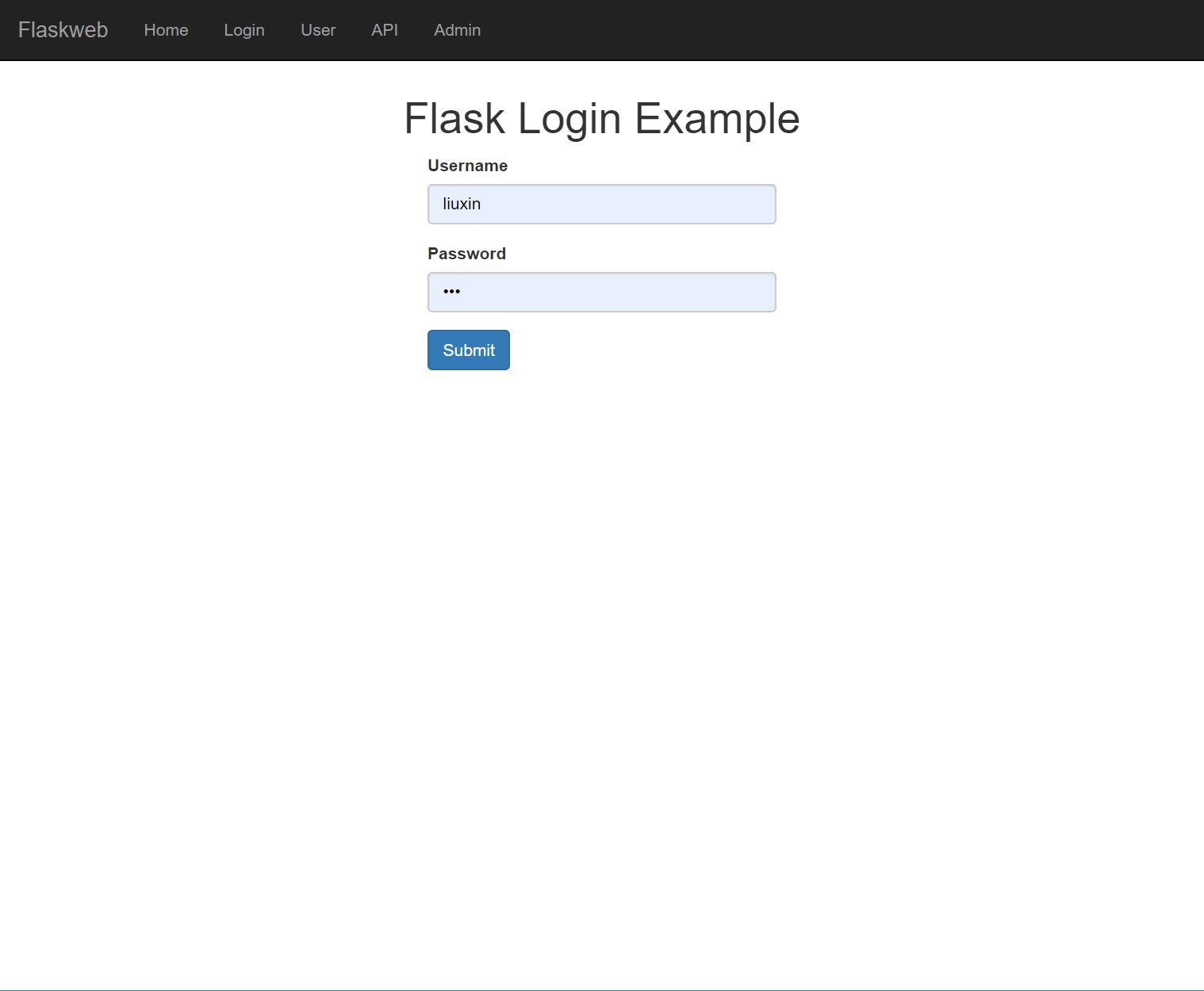1204x991 pixels.
Task: Open the Home nav item
Action: [166, 30]
